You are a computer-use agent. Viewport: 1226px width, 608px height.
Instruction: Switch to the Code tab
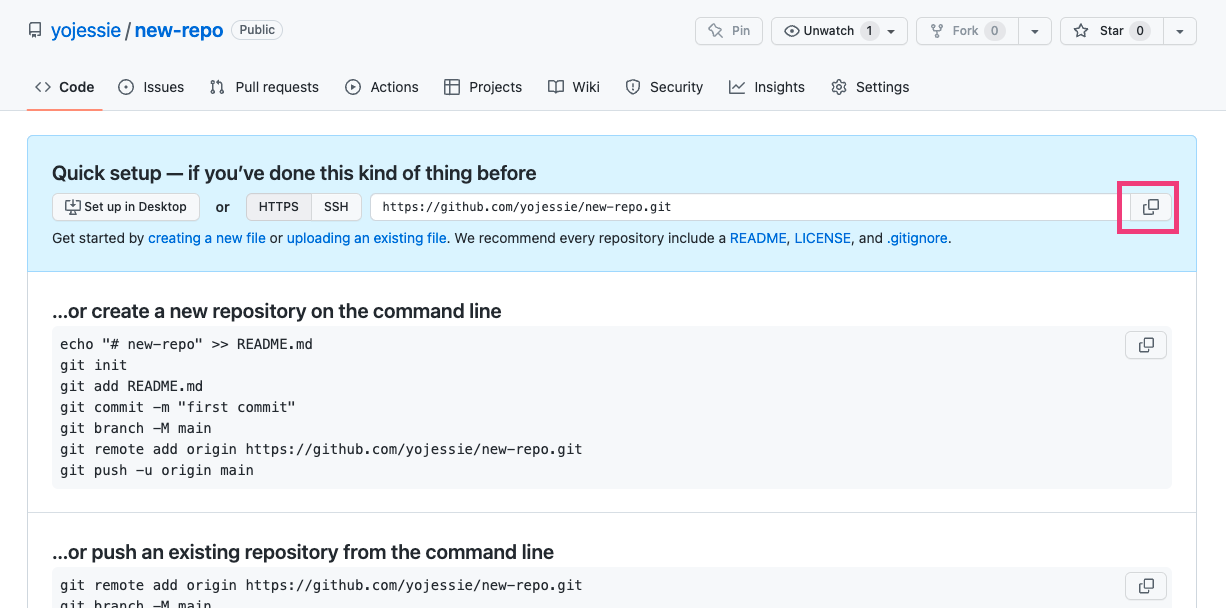tap(65, 87)
